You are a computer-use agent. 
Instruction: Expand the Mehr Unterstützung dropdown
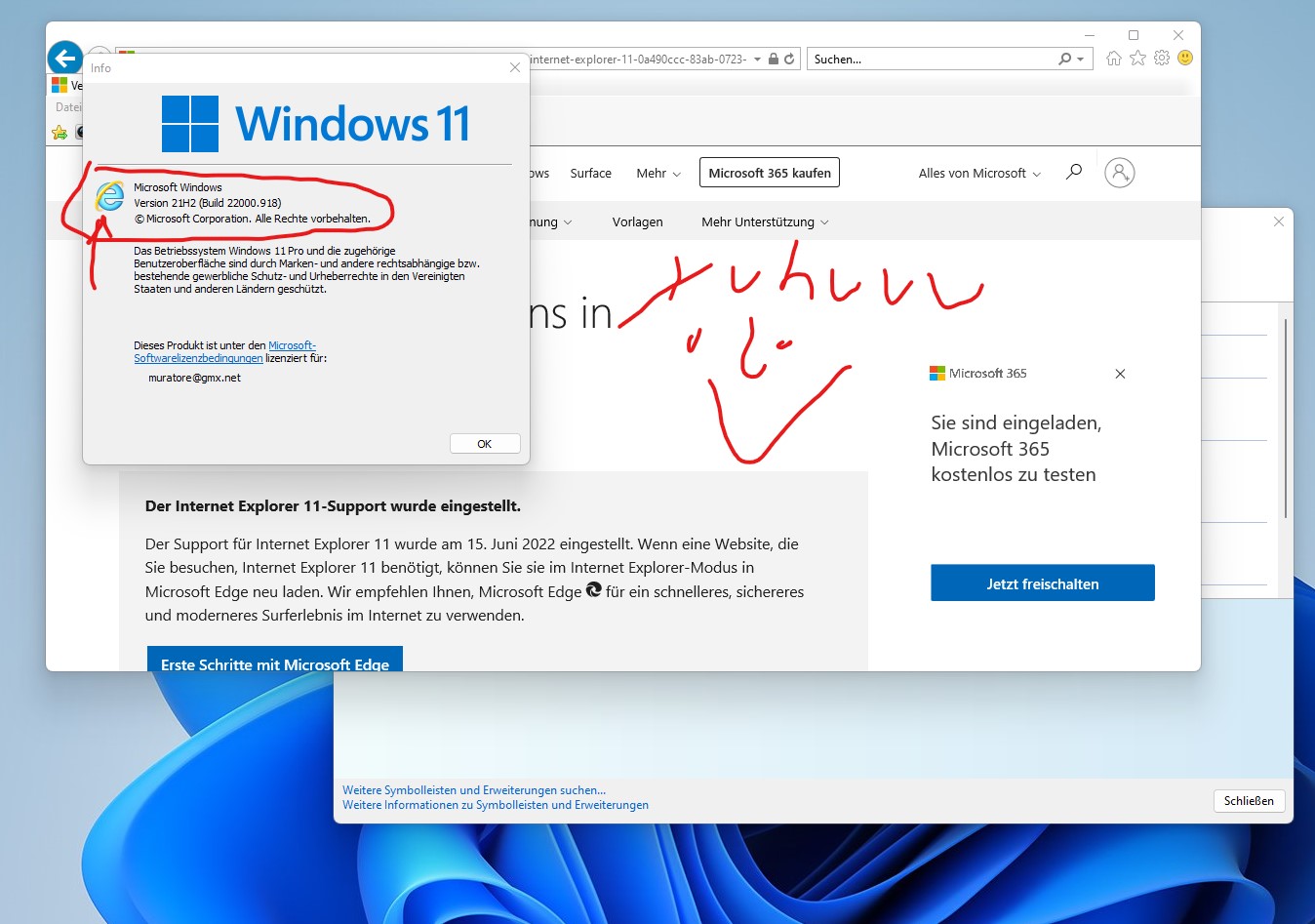coord(765,222)
